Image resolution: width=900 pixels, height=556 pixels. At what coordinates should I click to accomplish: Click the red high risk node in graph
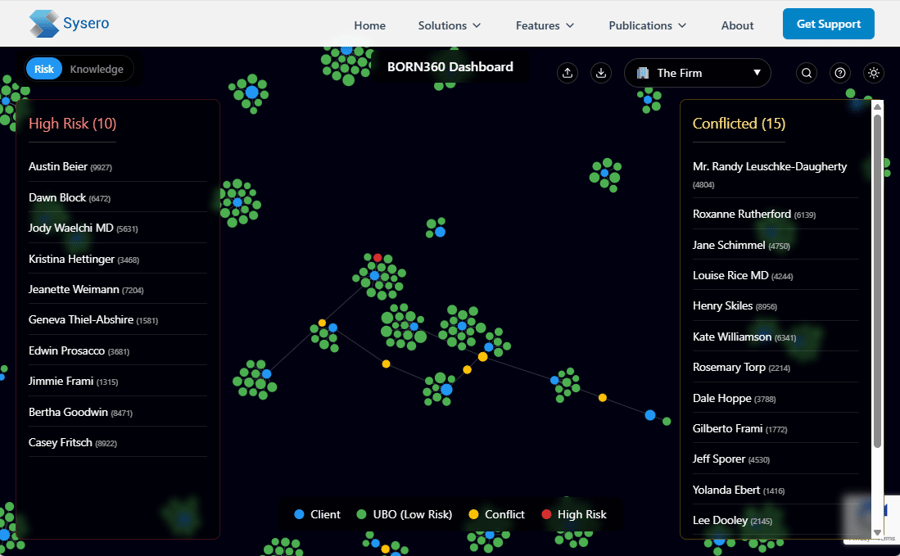click(378, 258)
